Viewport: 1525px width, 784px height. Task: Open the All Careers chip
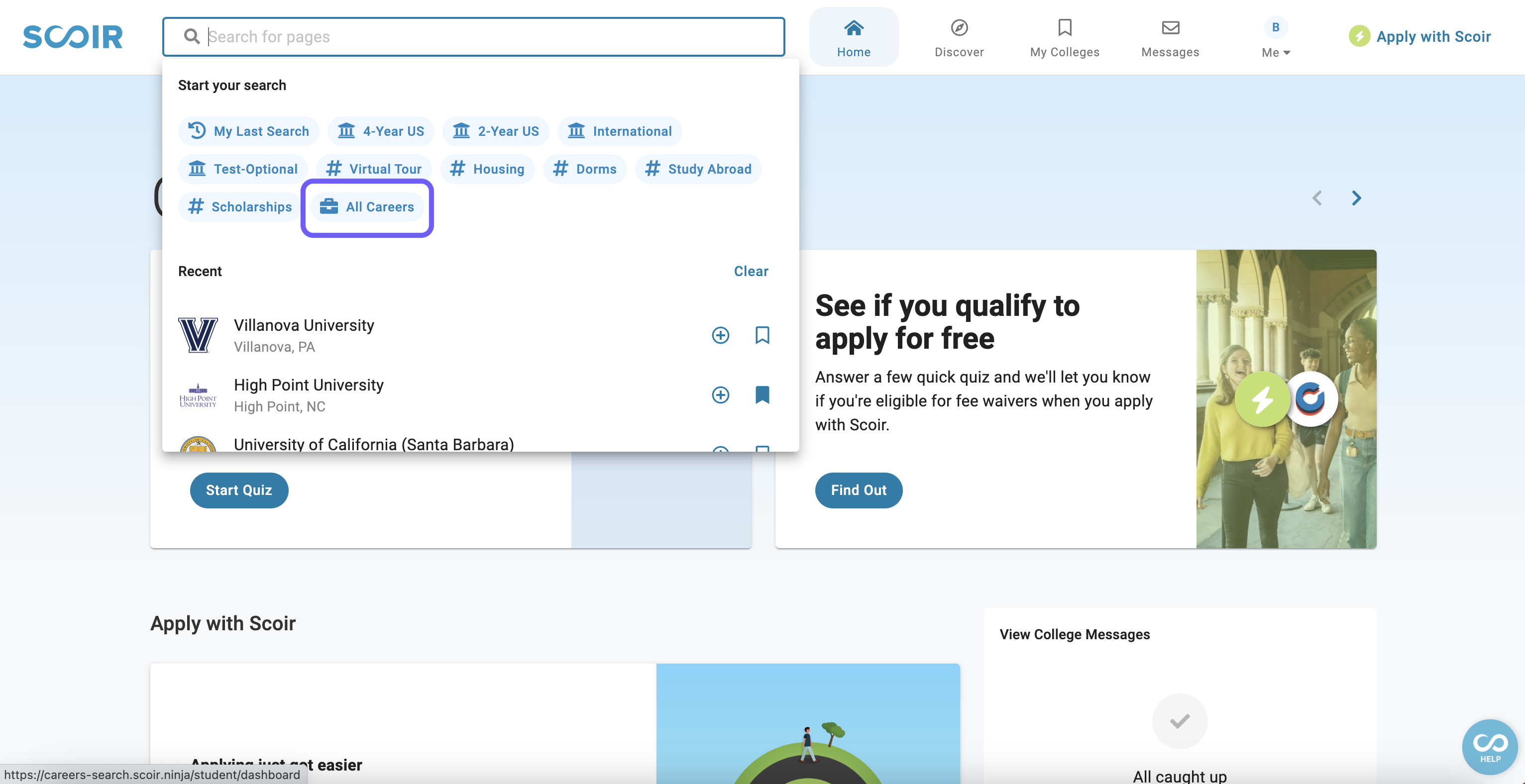pos(367,207)
